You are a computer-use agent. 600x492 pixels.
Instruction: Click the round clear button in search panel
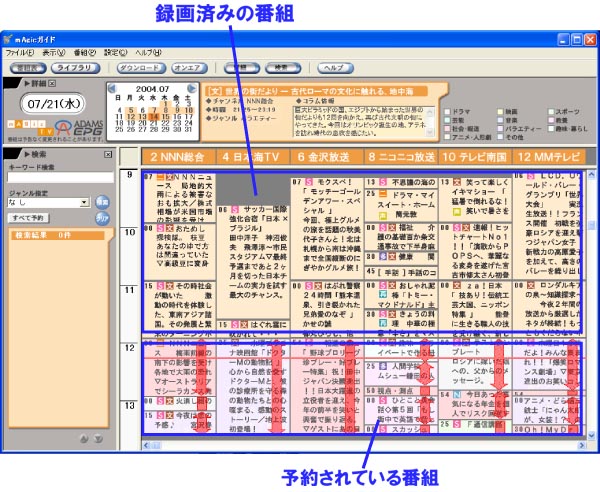[103, 216]
